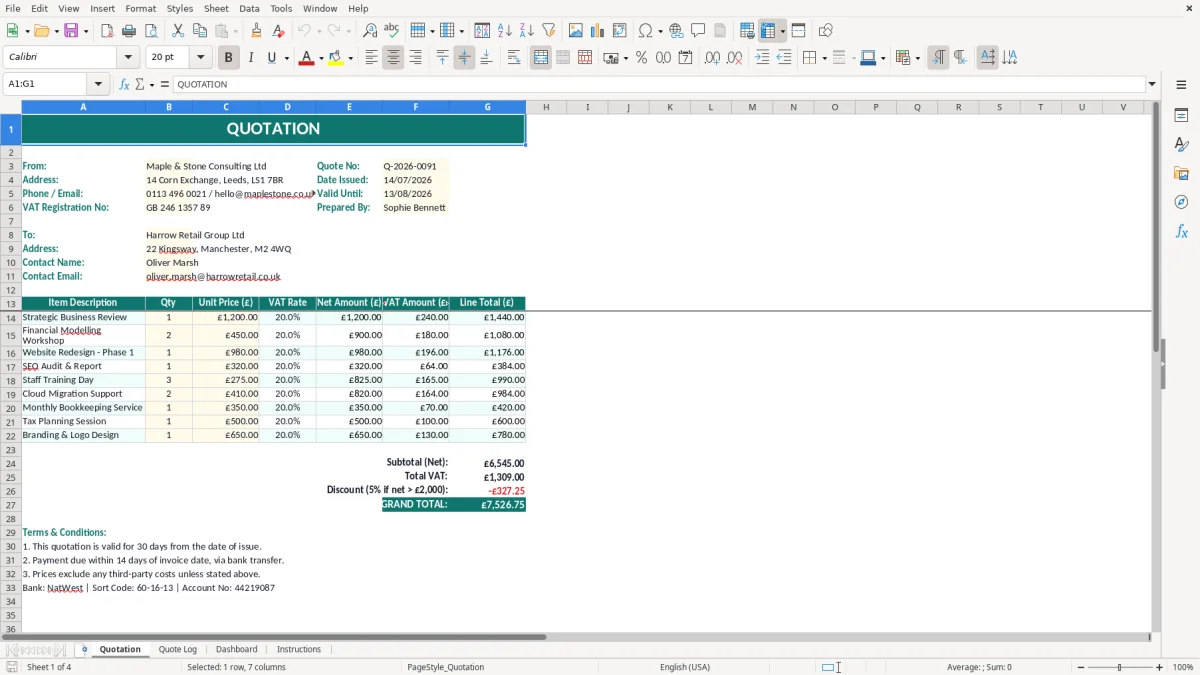Insert Comment speech bubble icon
The width and height of the screenshot is (1200, 675).
coord(699,31)
